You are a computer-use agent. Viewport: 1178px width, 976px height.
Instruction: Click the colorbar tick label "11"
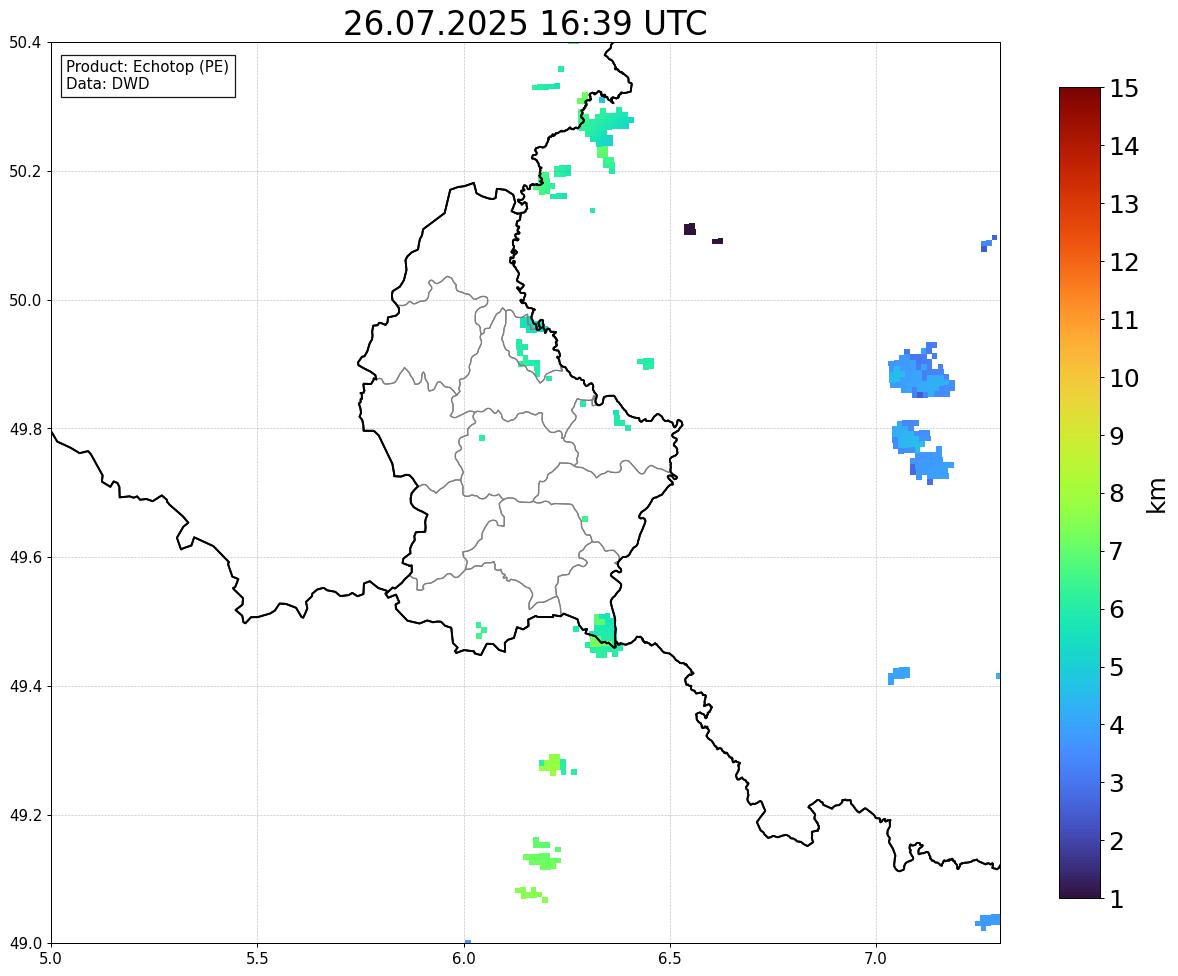1125,320
